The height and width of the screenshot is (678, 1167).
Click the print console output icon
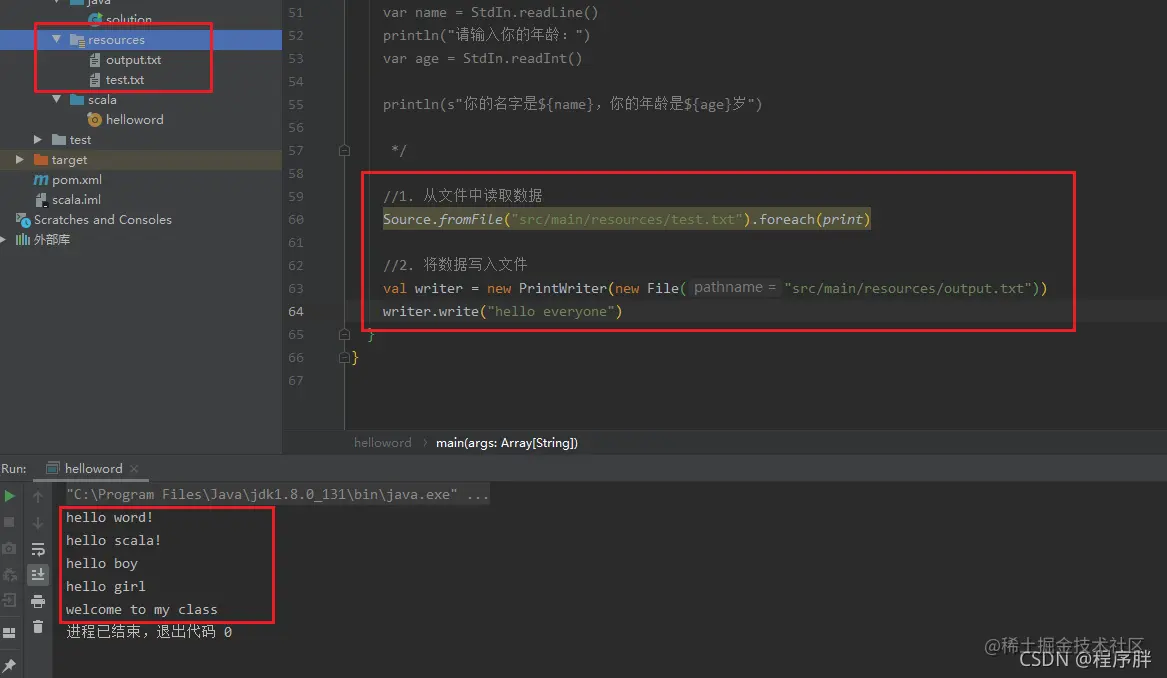(38, 601)
